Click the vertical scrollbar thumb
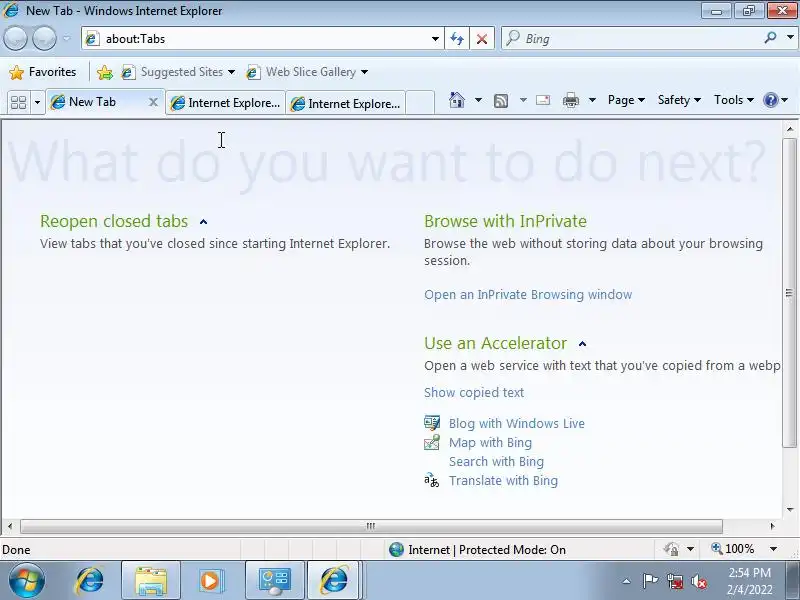The width and height of the screenshot is (800, 600). coord(789,292)
